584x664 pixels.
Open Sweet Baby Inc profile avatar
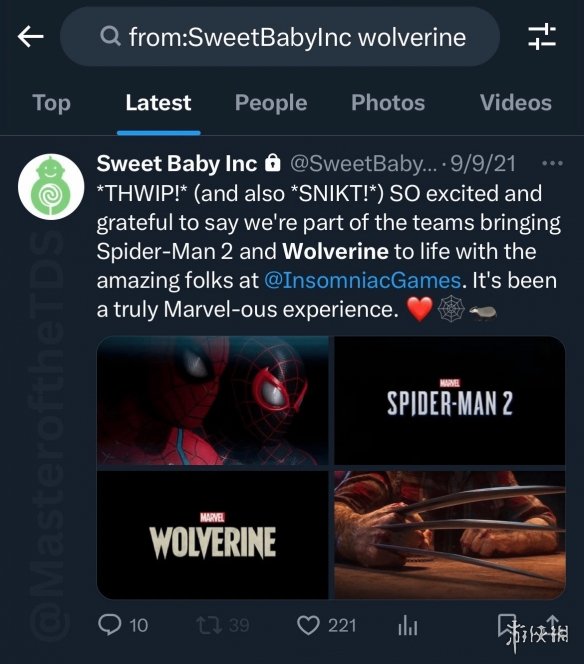[x=51, y=187]
